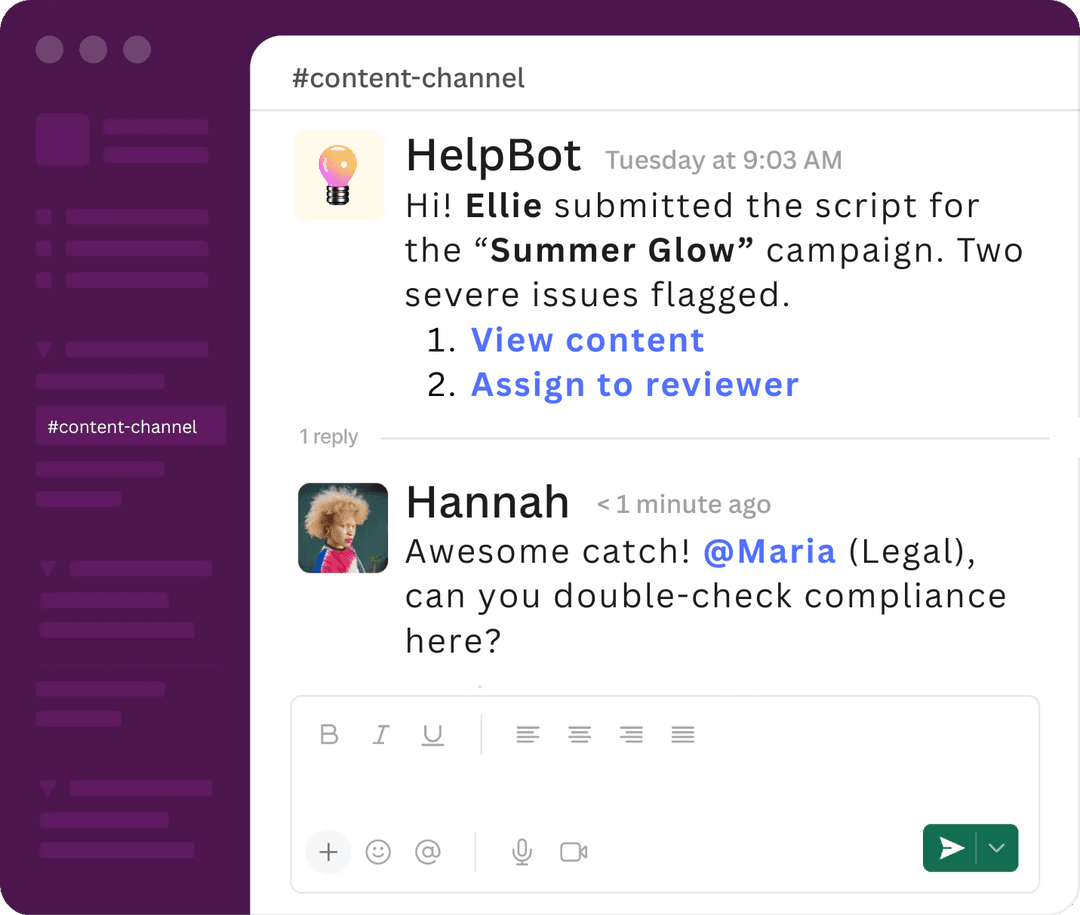Viewport: 1080px width, 915px height.
Task: Insert a mention with the @ icon
Action: [428, 852]
